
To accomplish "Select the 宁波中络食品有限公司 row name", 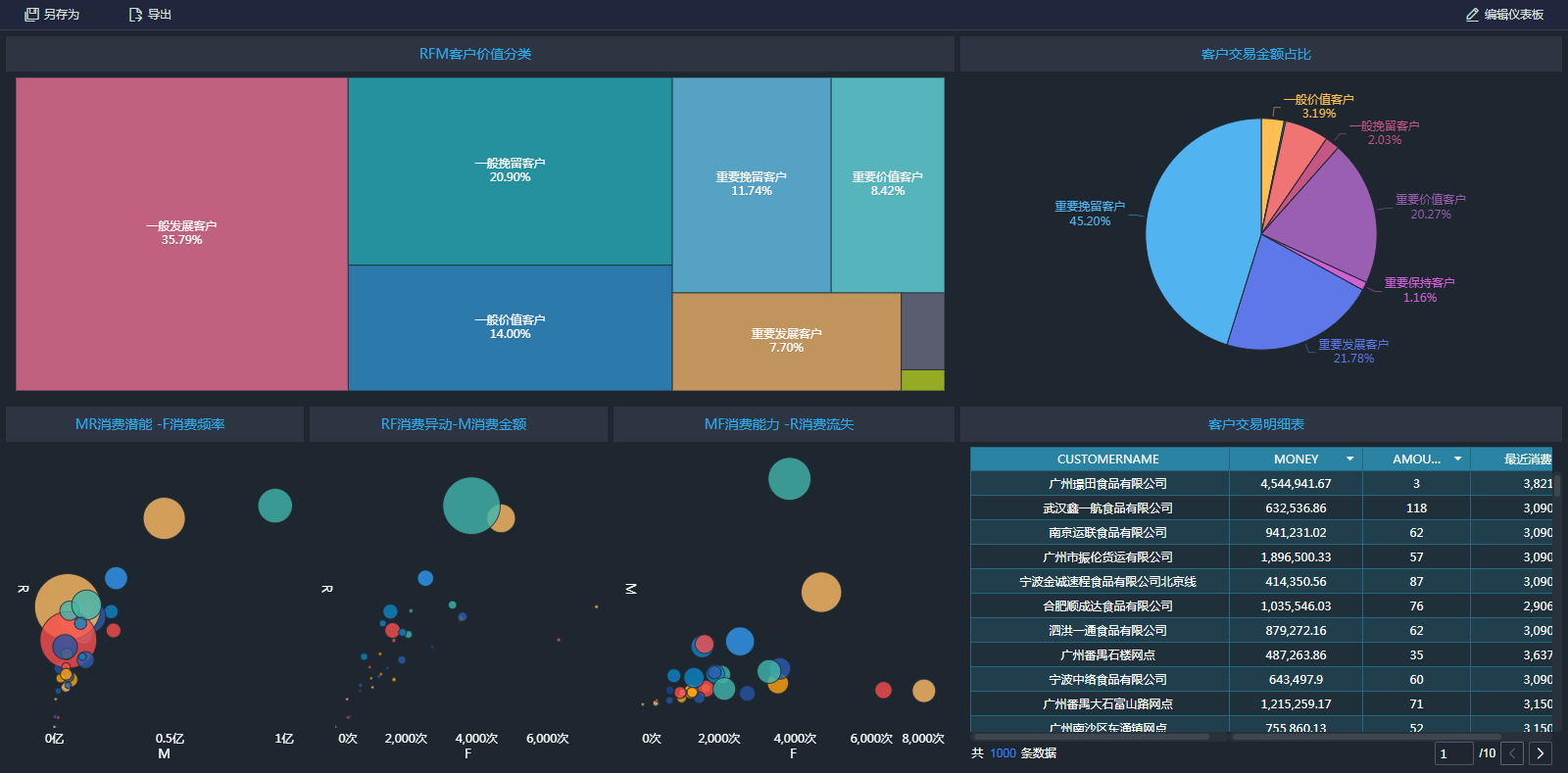I will pos(1107,679).
